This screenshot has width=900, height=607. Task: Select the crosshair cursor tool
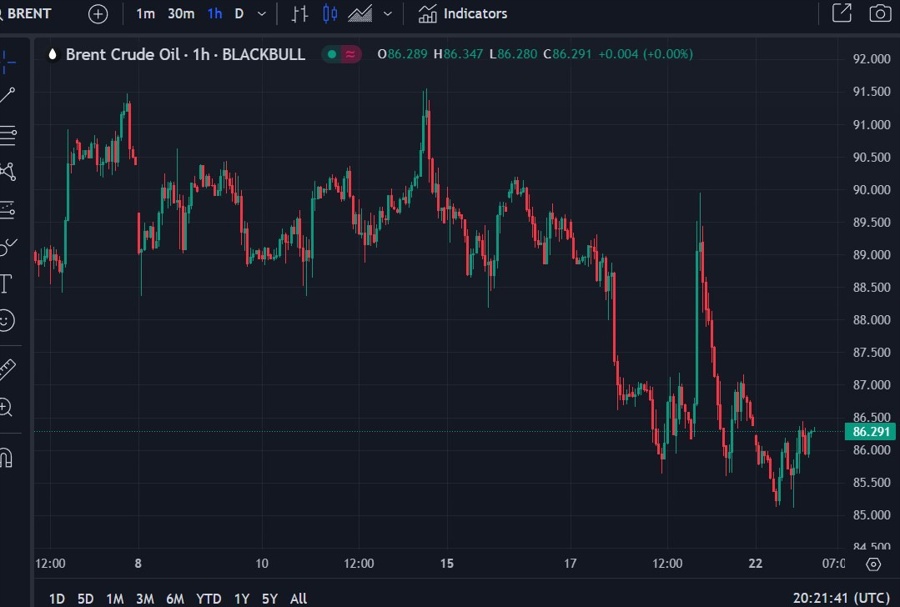pyautogui.click(x=7, y=61)
